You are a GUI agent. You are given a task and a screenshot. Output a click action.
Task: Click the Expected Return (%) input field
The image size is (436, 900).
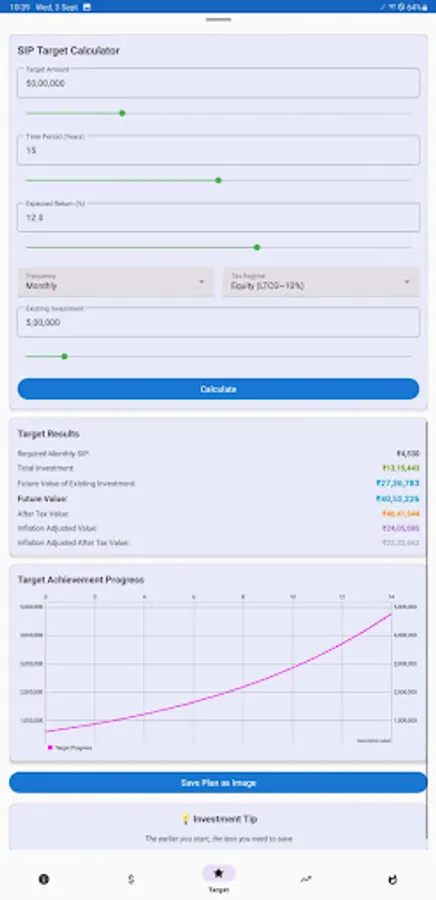coord(219,218)
